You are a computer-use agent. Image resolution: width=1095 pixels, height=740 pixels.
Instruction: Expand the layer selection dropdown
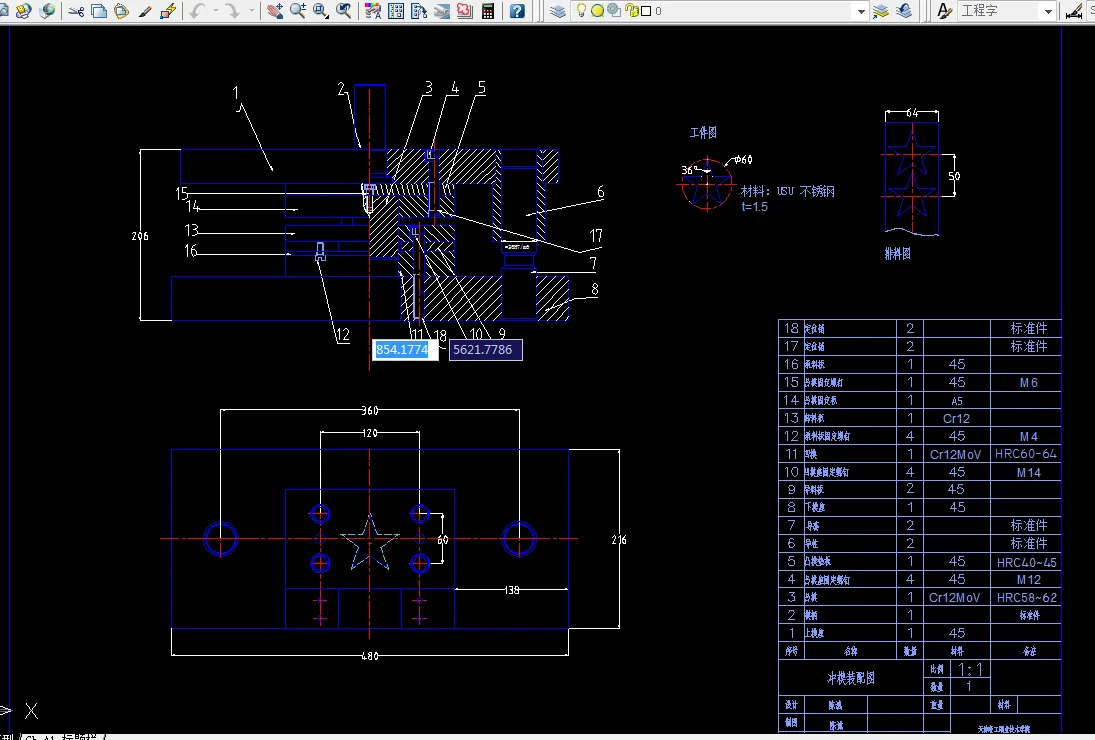[860, 12]
